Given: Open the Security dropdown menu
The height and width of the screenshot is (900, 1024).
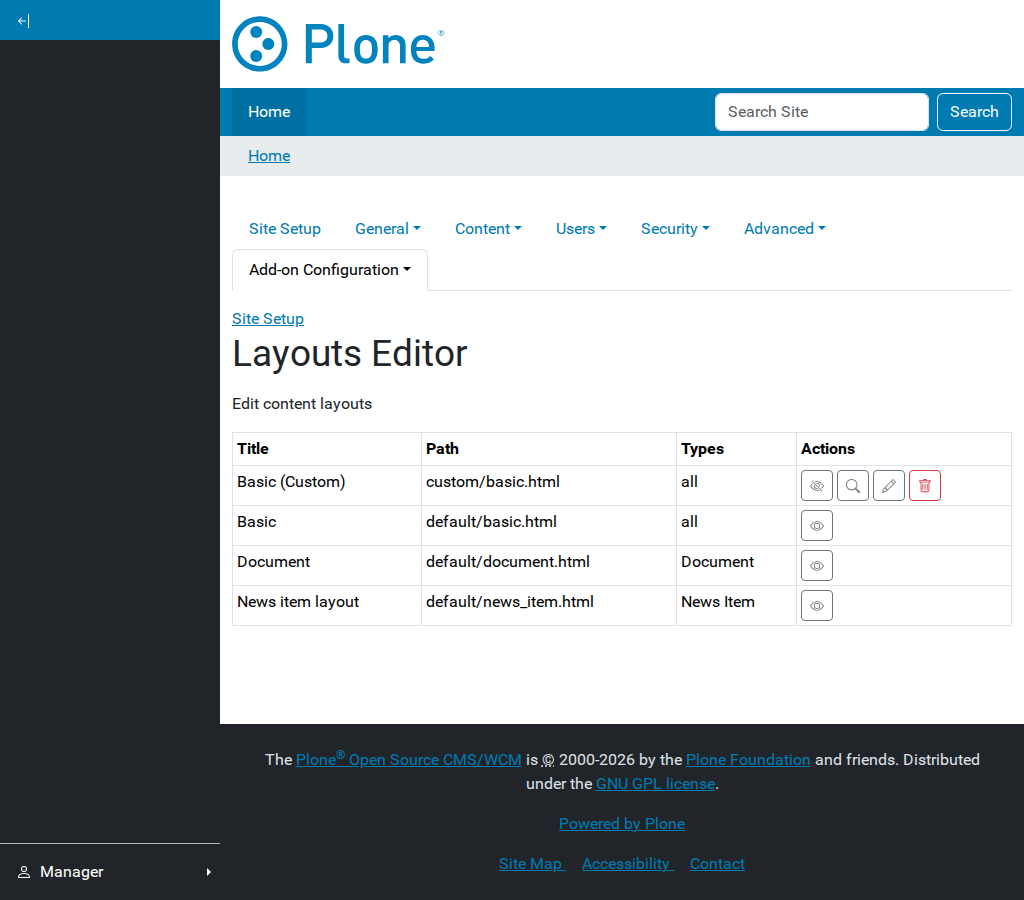Looking at the screenshot, I should pos(675,229).
